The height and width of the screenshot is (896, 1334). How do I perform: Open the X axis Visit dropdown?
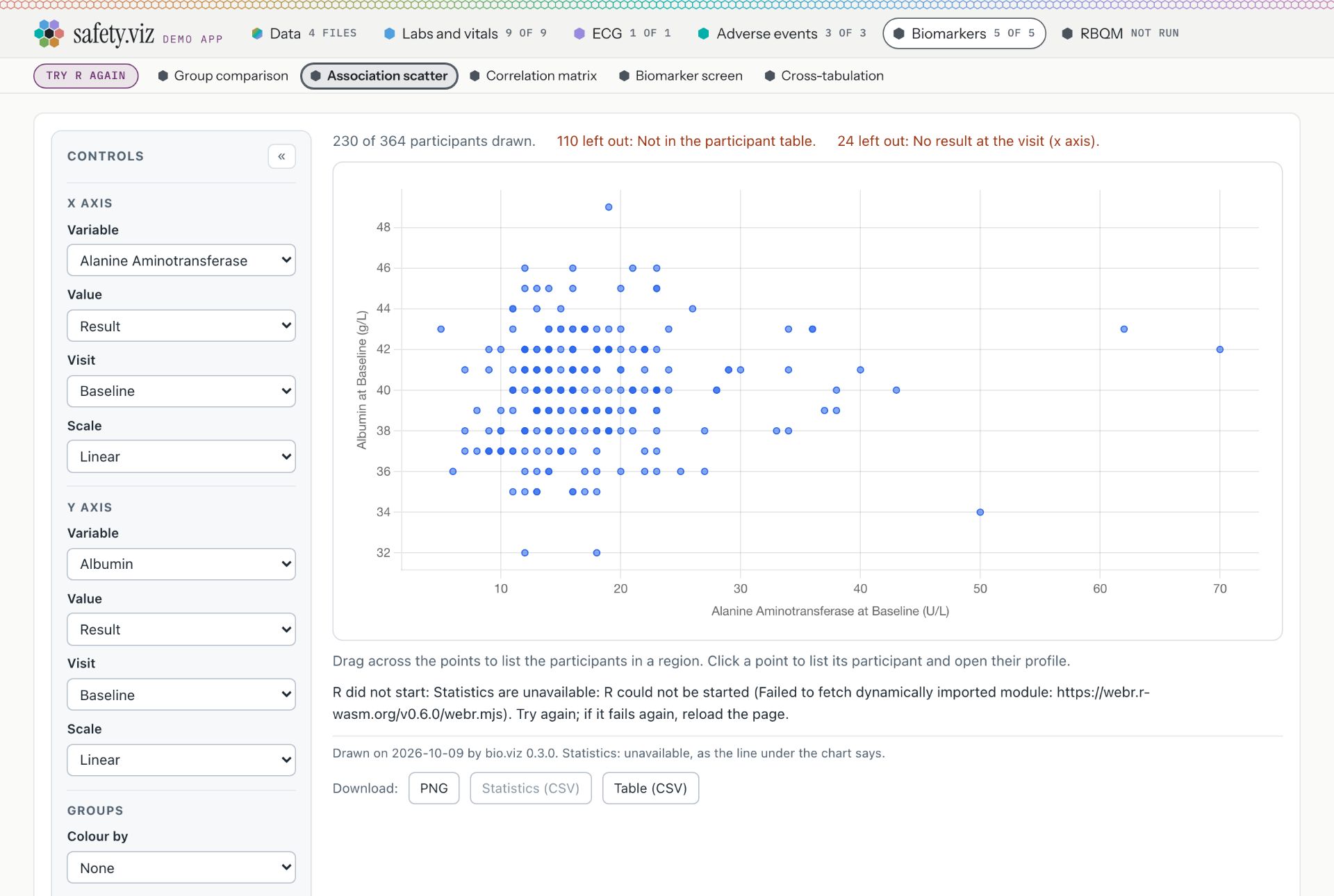tap(181, 391)
